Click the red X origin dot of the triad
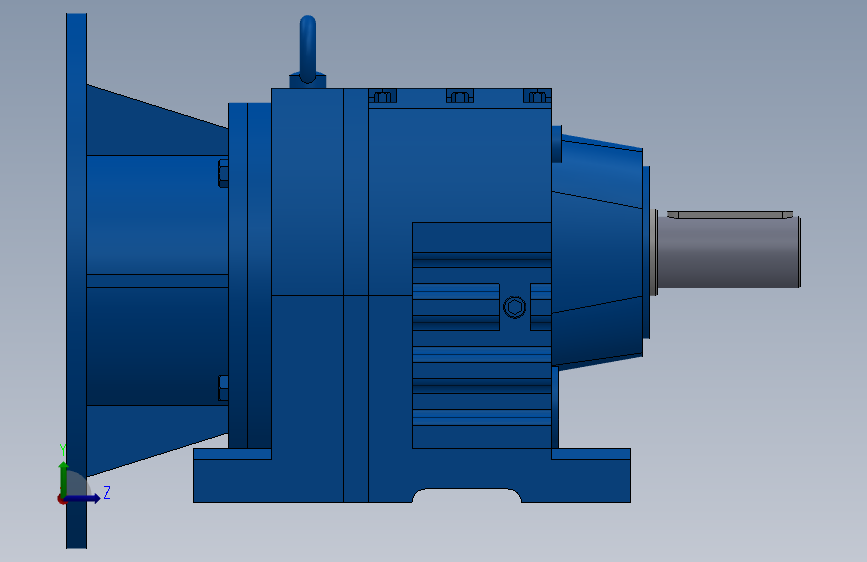This screenshot has height=562, width=867. 61,499
